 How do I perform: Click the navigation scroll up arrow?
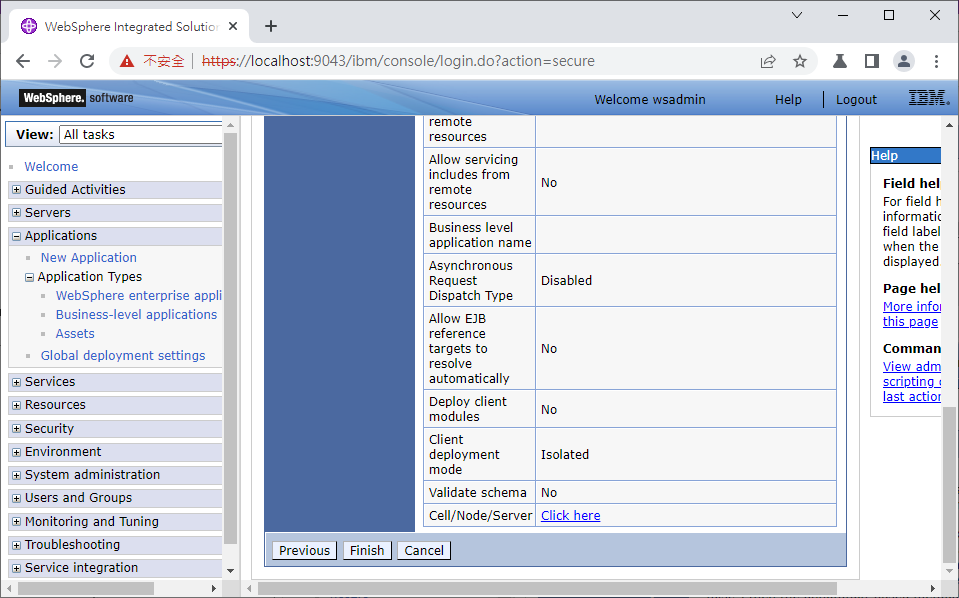click(x=230, y=125)
